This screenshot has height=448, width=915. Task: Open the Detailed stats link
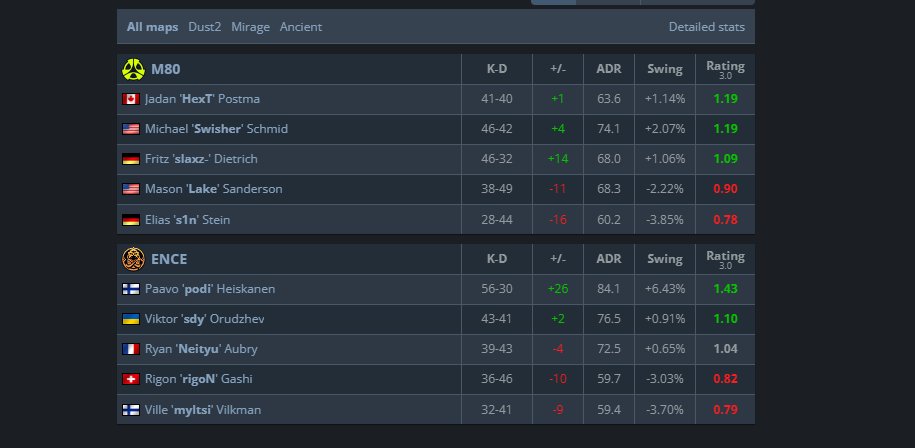pos(706,27)
